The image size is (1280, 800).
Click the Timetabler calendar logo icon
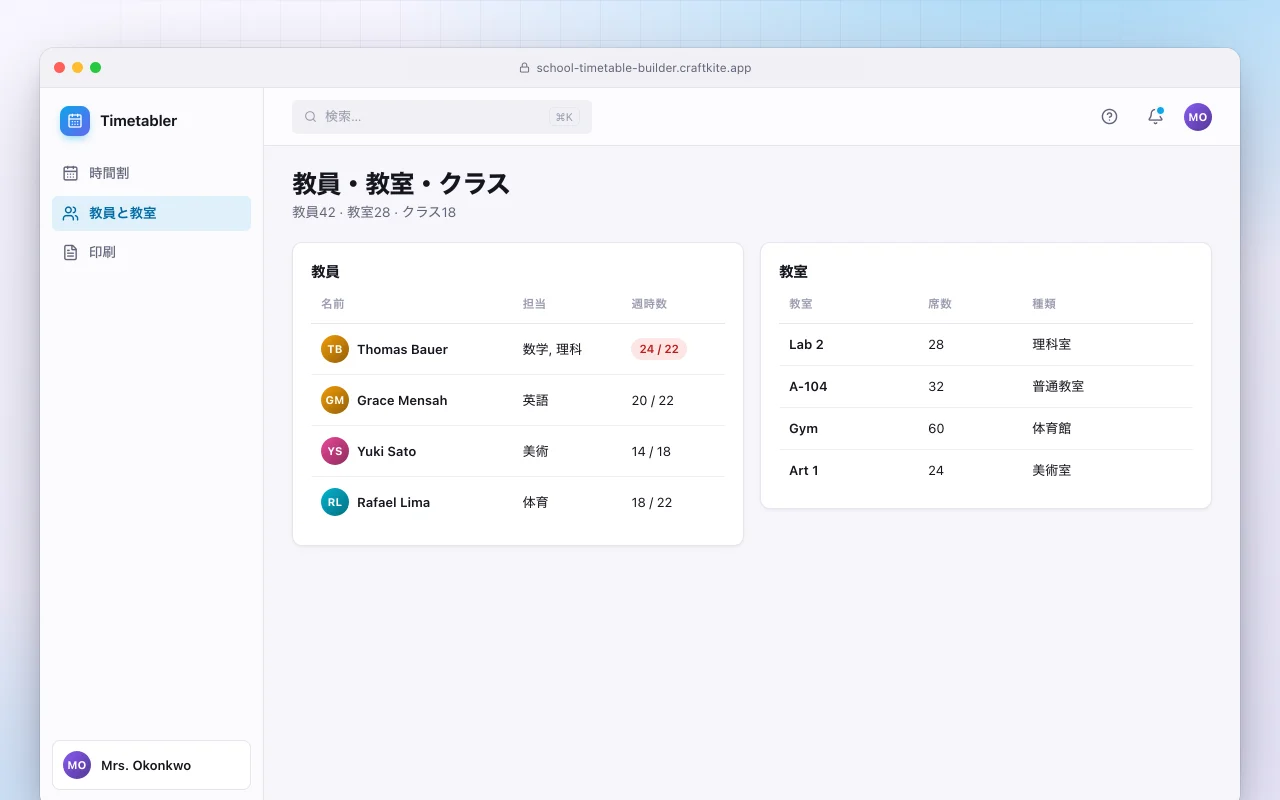pos(75,121)
